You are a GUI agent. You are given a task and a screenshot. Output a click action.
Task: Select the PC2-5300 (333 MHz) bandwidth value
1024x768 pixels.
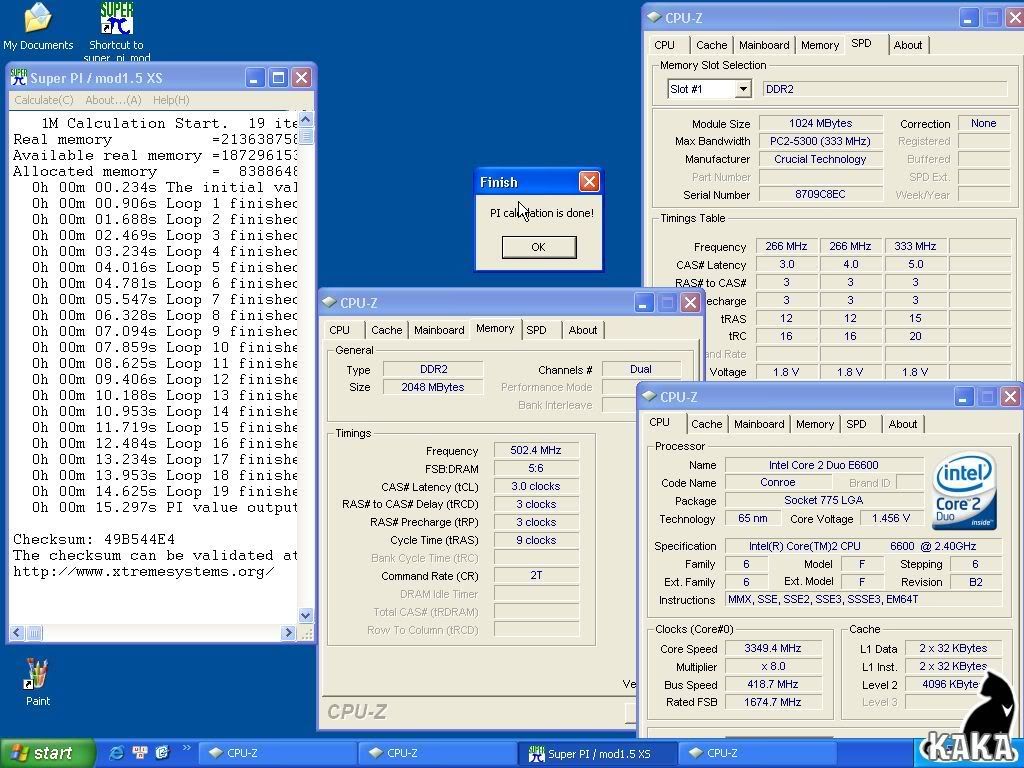click(x=820, y=141)
